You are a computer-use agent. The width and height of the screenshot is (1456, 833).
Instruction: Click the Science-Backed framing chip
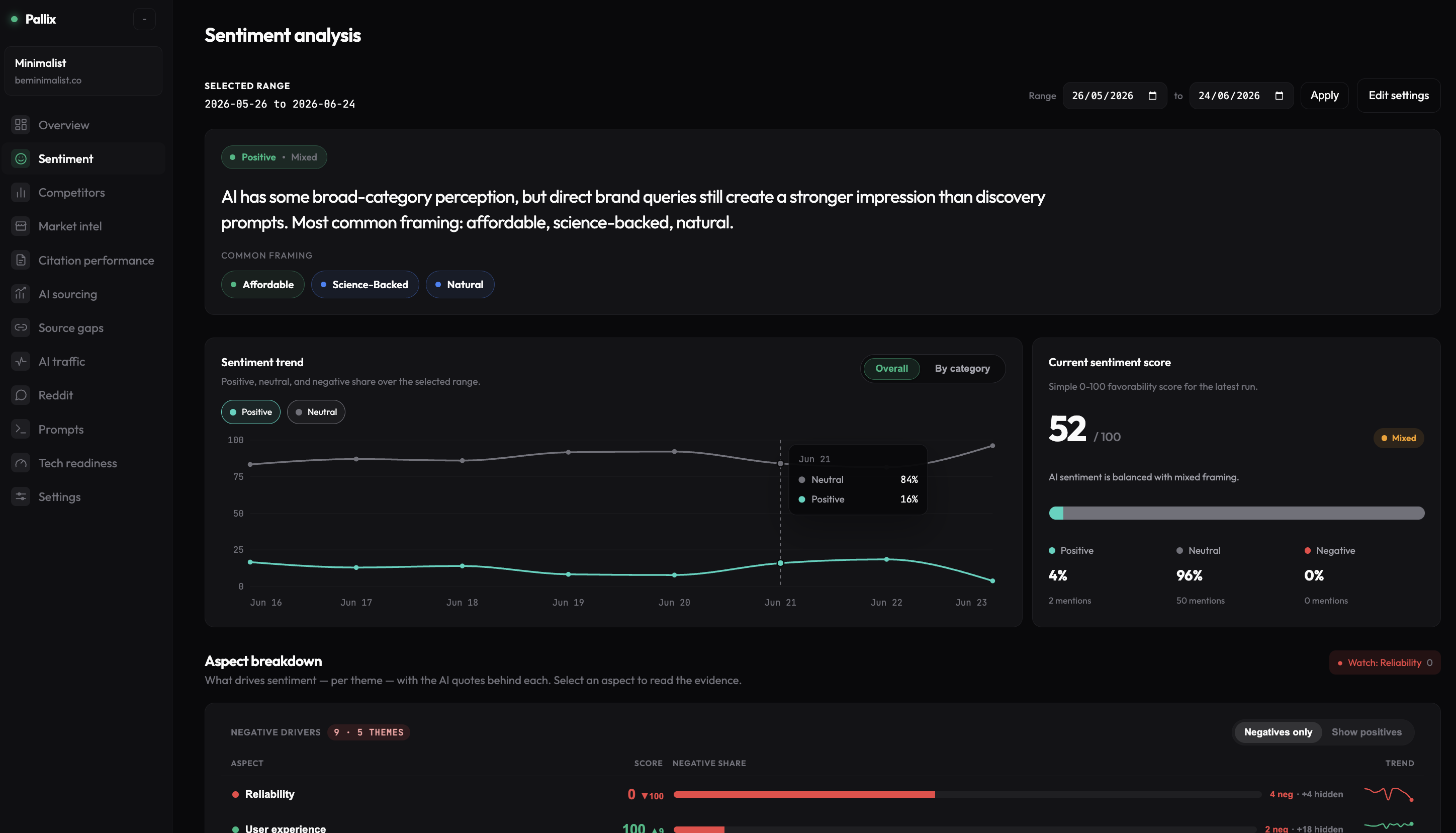pos(365,284)
